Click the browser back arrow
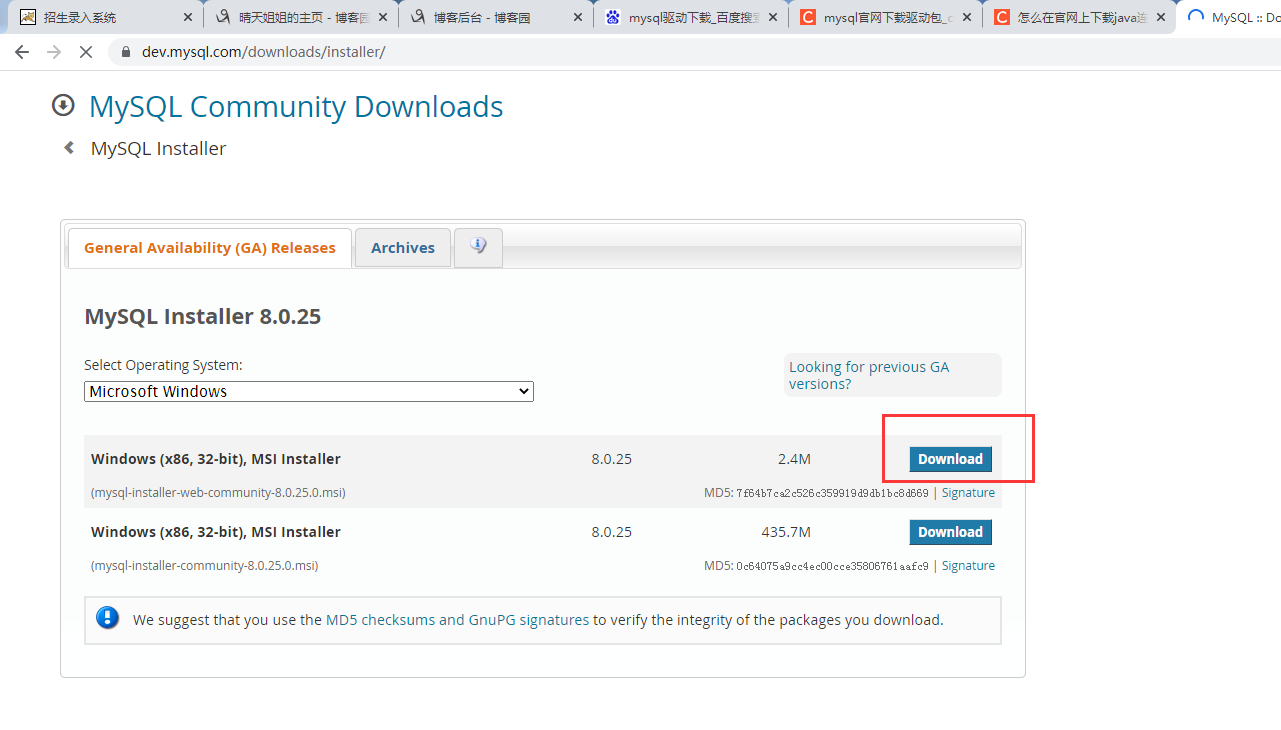The image size is (1281, 730). pos(22,52)
